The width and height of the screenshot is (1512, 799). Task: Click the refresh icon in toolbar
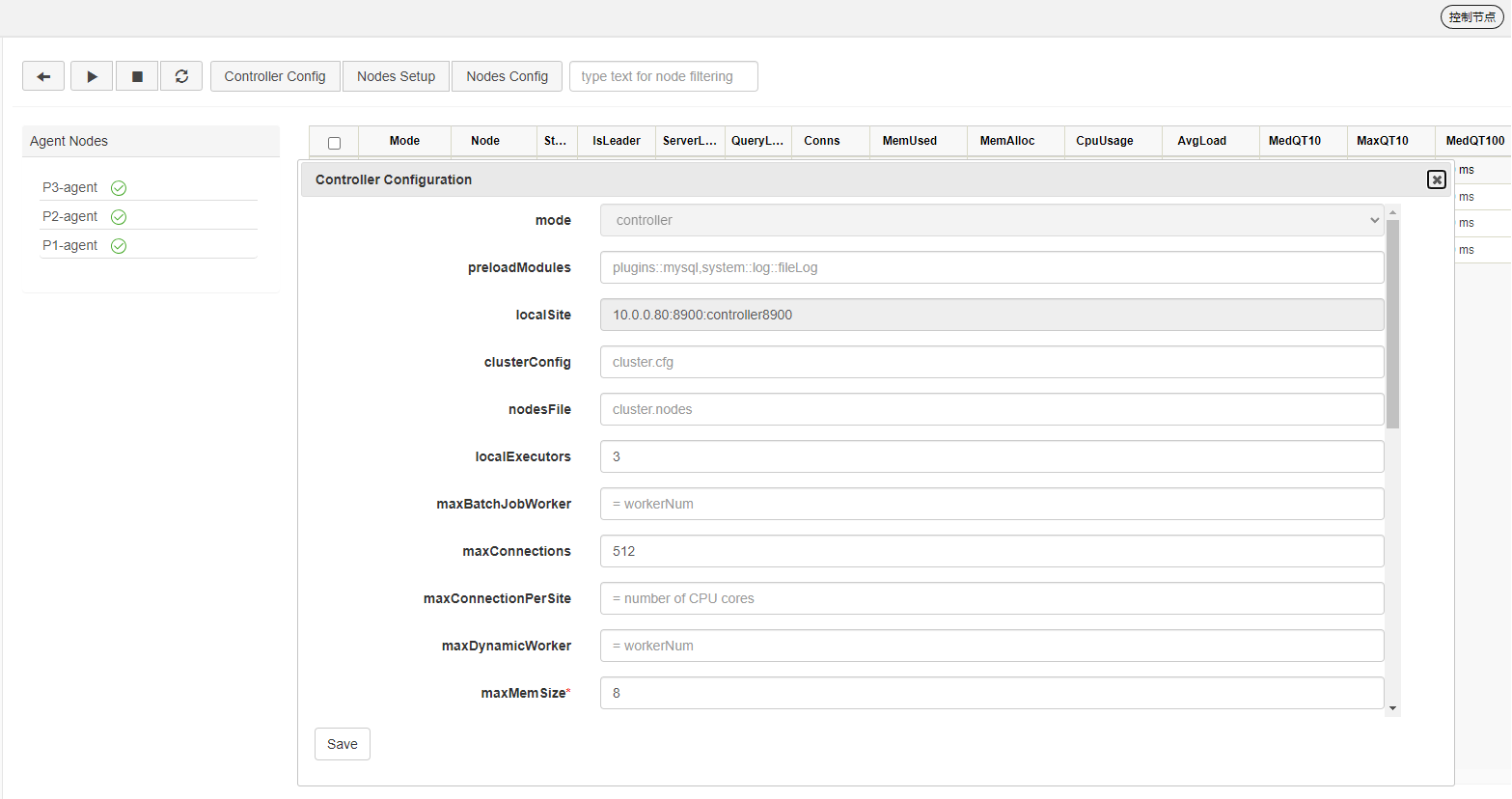pos(181,76)
